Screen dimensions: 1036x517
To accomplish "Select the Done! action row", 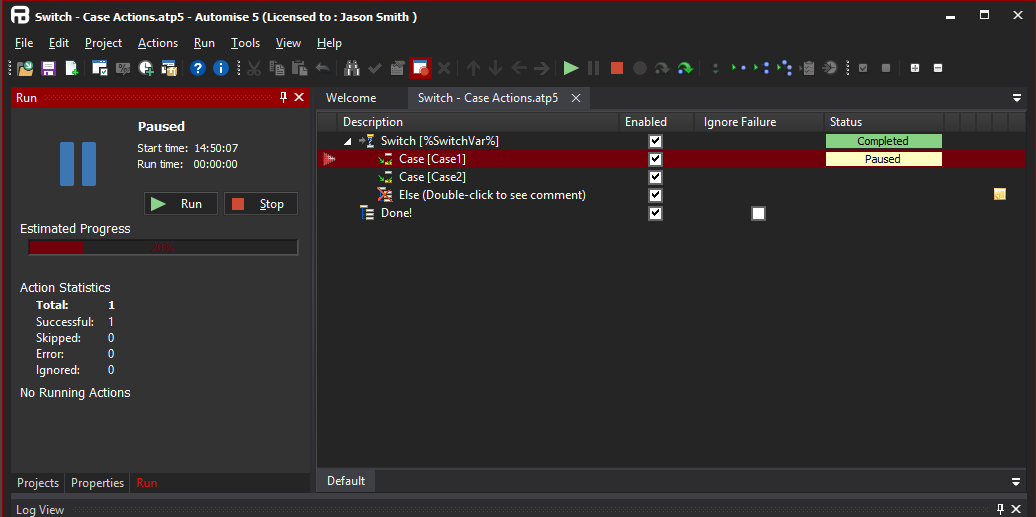I will tap(671, 213).
